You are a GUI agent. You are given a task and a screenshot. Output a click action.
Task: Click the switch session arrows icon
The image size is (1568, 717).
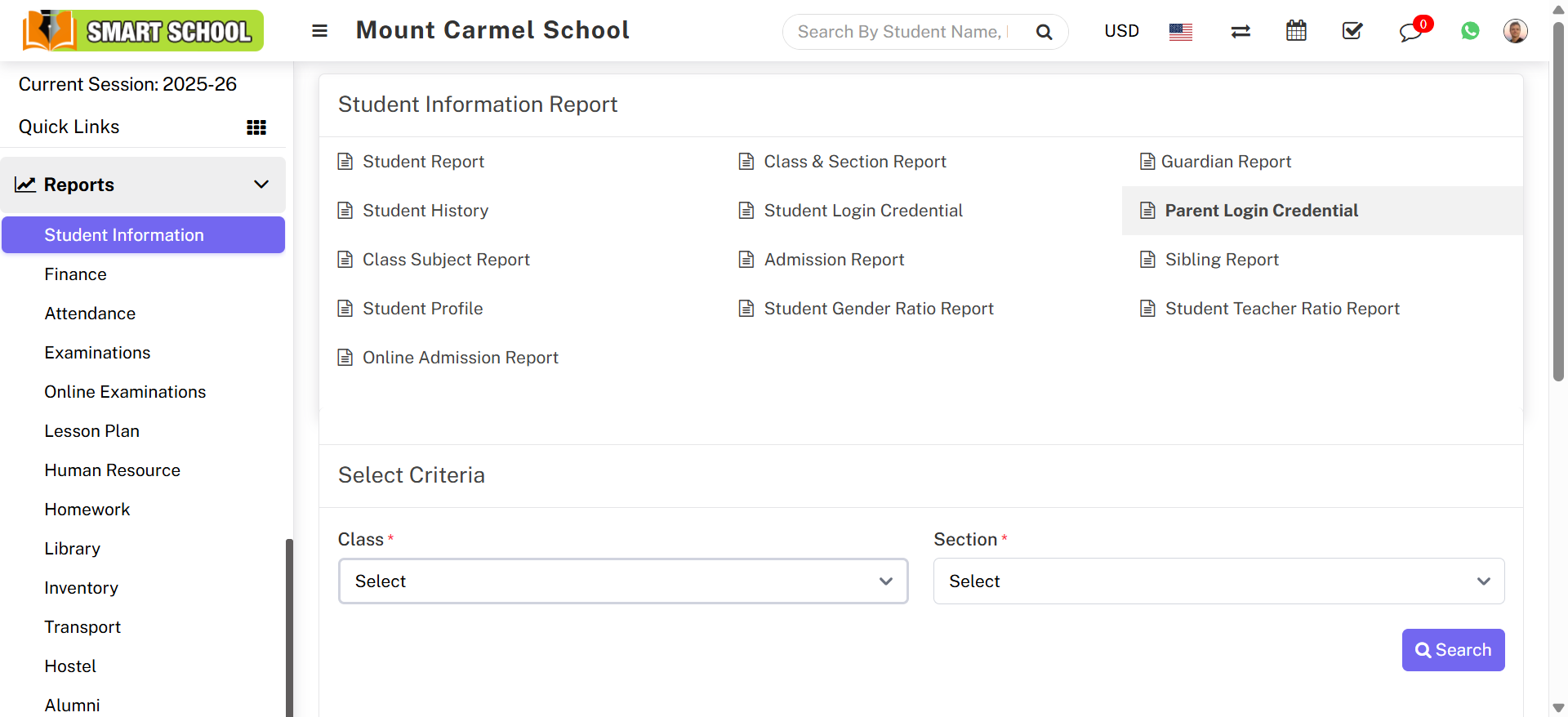(x=1241, y=32)
